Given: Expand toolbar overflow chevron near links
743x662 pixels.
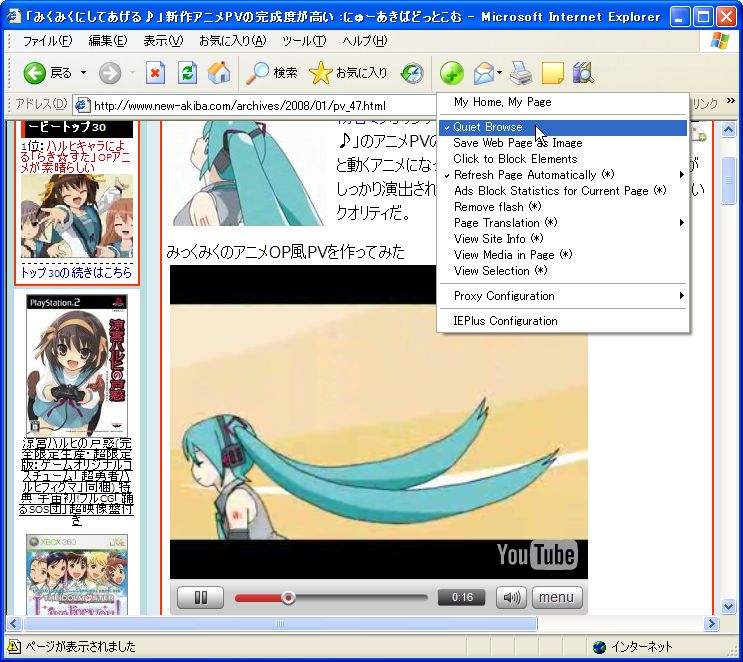Looking at the screenshot, I should point(730,100).
